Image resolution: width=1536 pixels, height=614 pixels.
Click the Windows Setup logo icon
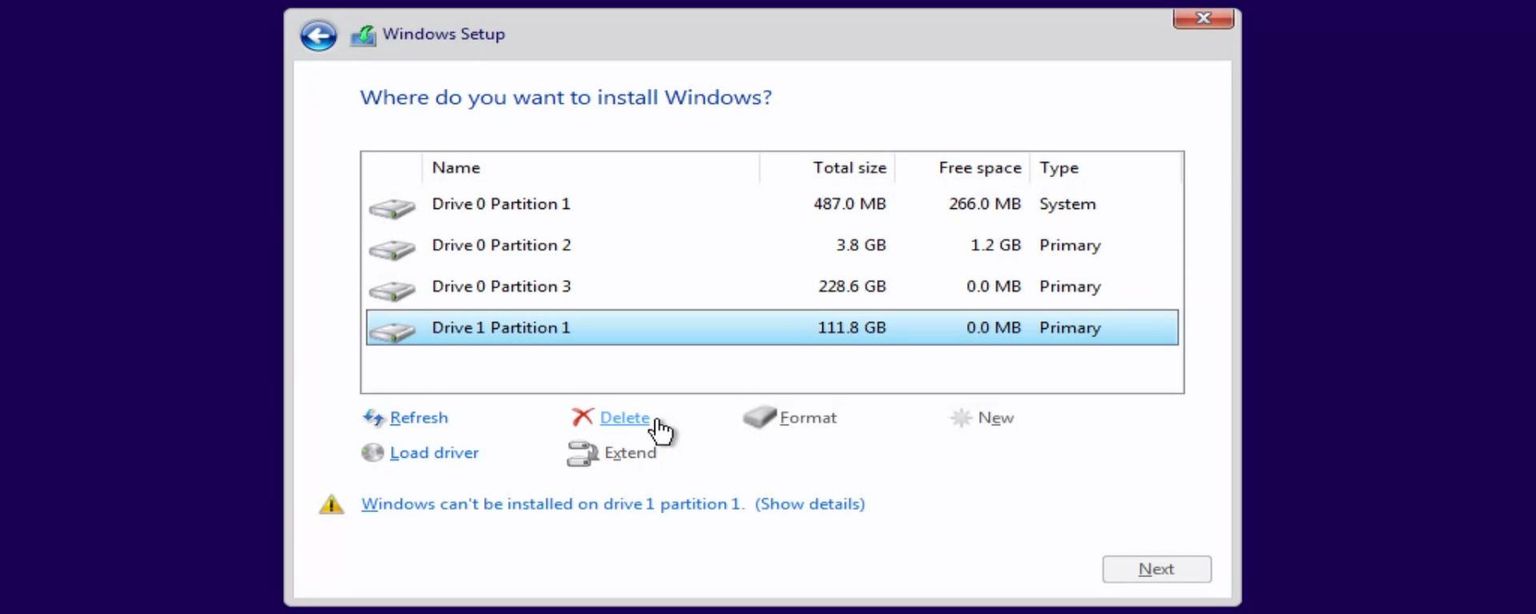pyautogui.click(x=364, y=34)
